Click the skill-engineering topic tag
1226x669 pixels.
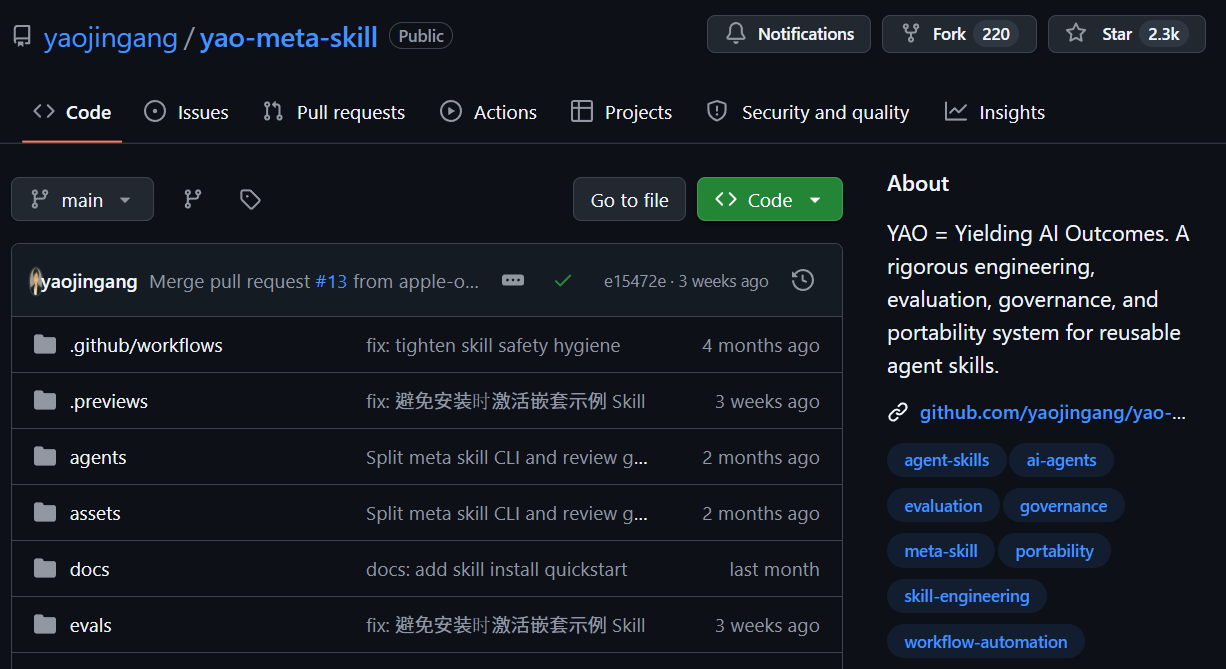pos(967,596)
